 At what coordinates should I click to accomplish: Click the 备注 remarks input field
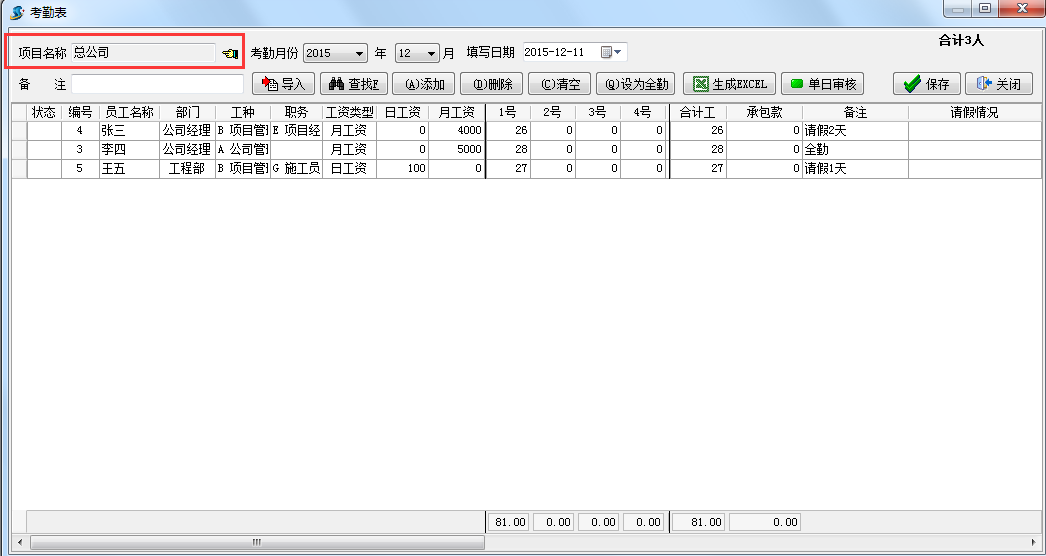pyautogui.click(x=157, y=84)
